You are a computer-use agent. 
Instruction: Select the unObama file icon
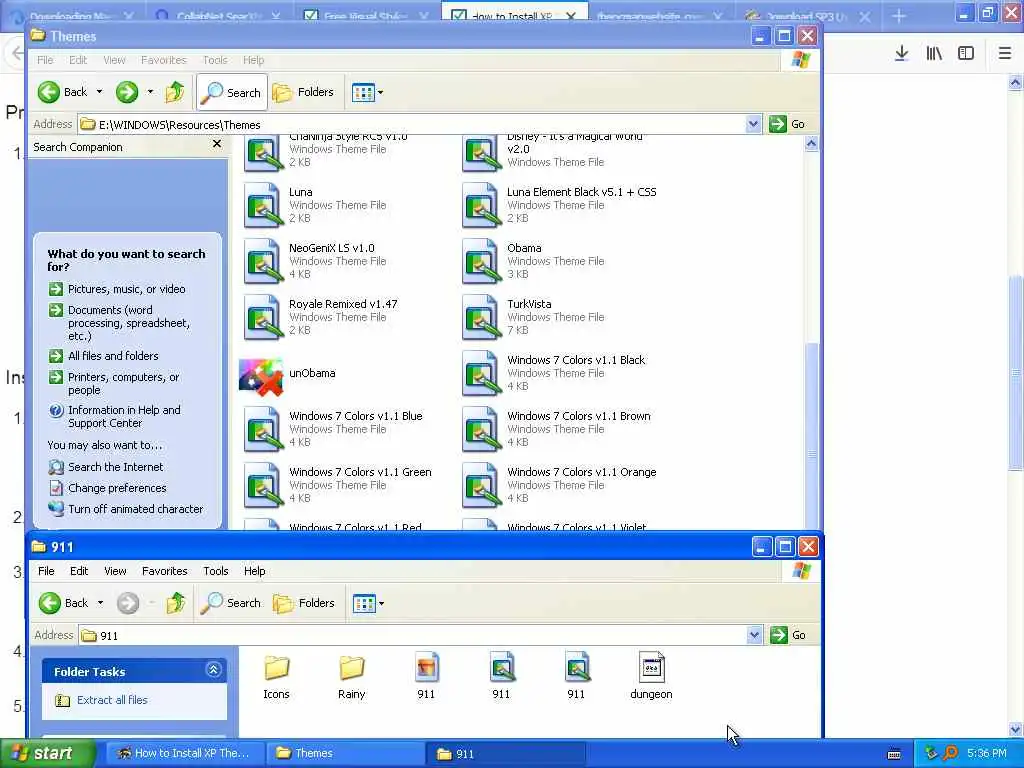(261, 377)
